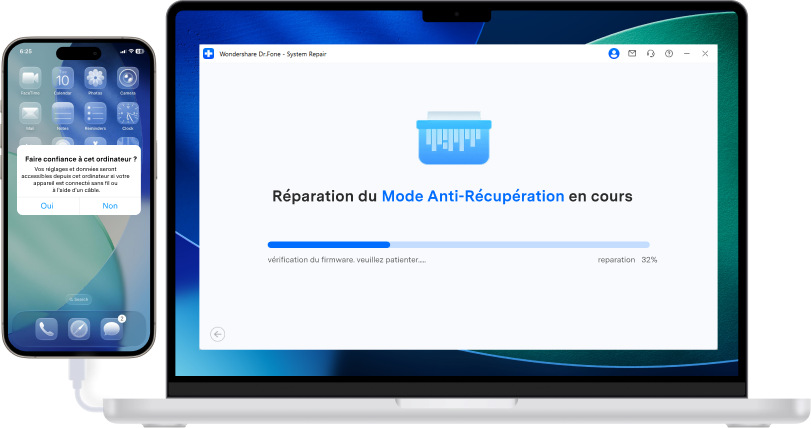The image size is (811, 428).
Task: Open the FaceTime app on the phone
Action: click(30, 78)
